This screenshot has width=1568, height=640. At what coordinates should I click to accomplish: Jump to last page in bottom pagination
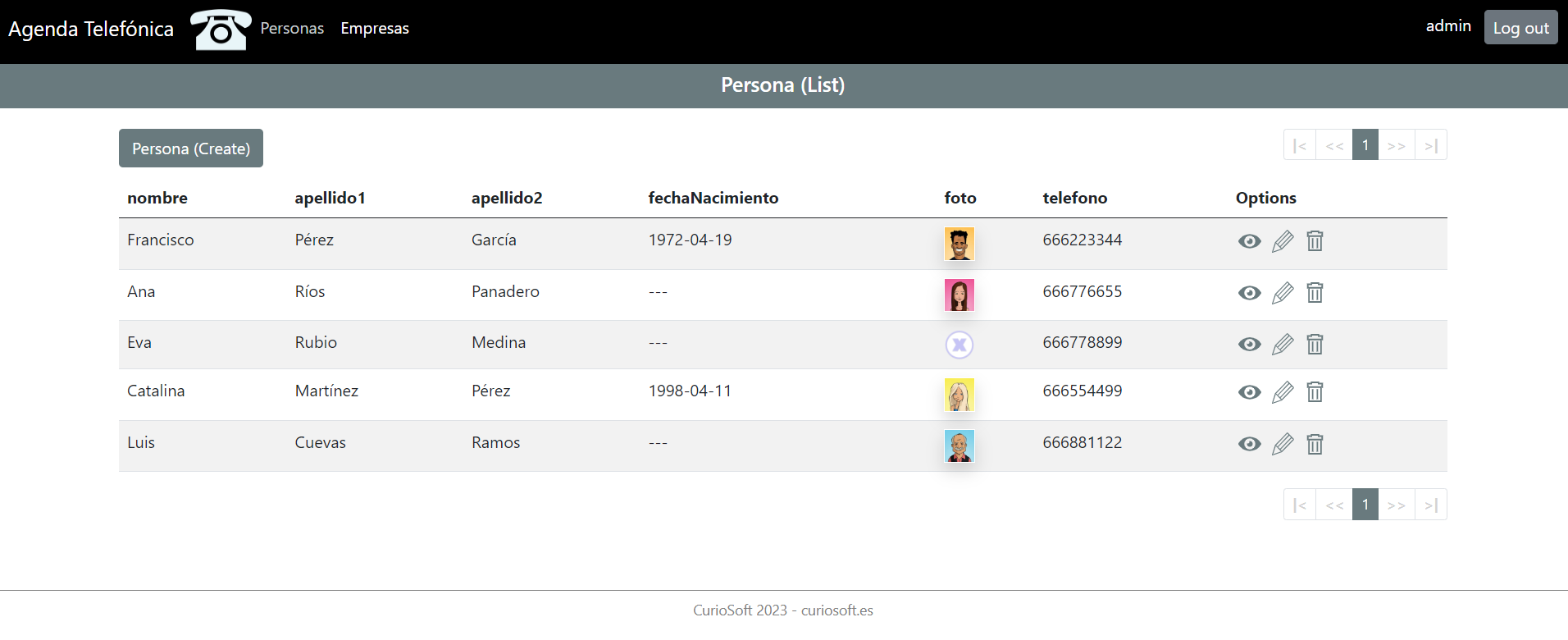1431,505
